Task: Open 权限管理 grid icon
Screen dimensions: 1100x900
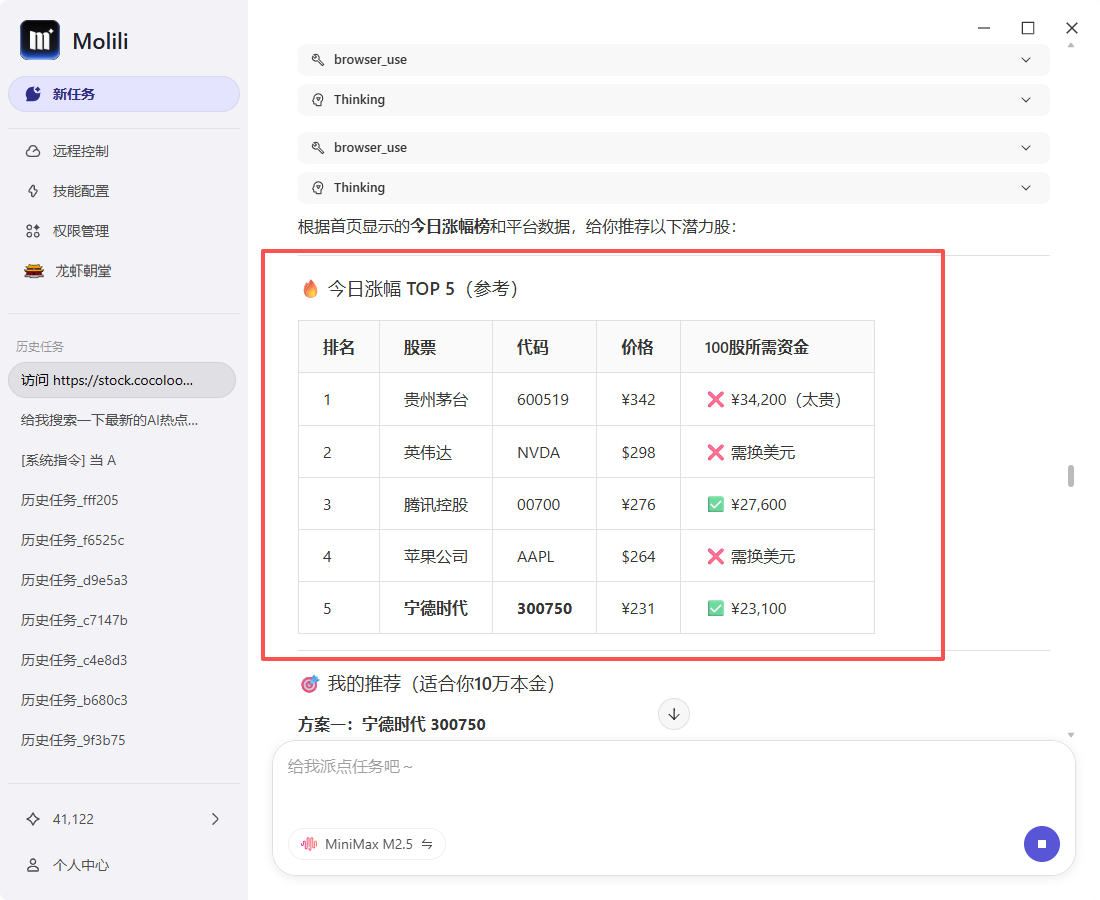Action: coord(33,231)
